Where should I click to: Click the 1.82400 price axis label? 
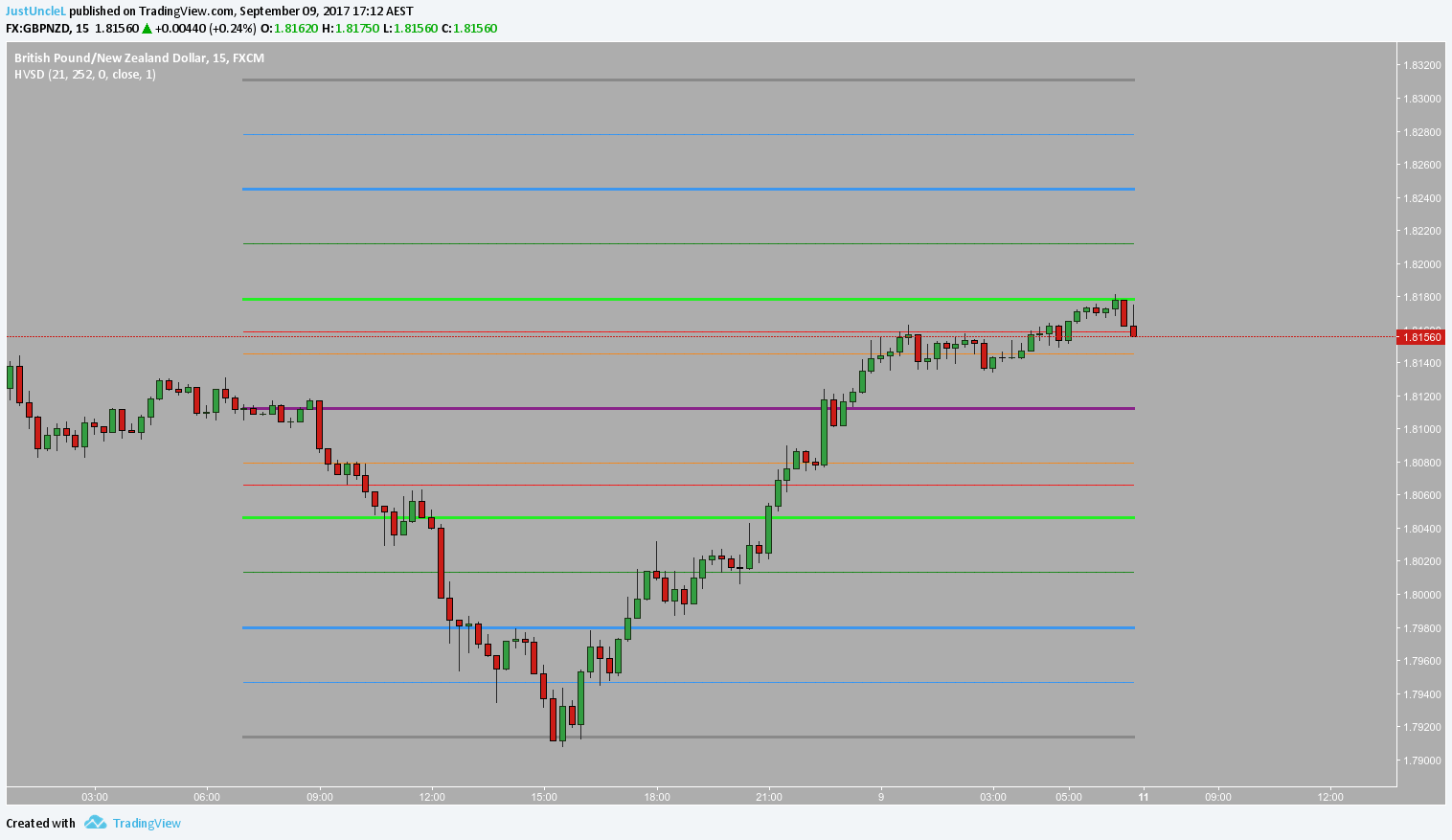(1422, 198)
